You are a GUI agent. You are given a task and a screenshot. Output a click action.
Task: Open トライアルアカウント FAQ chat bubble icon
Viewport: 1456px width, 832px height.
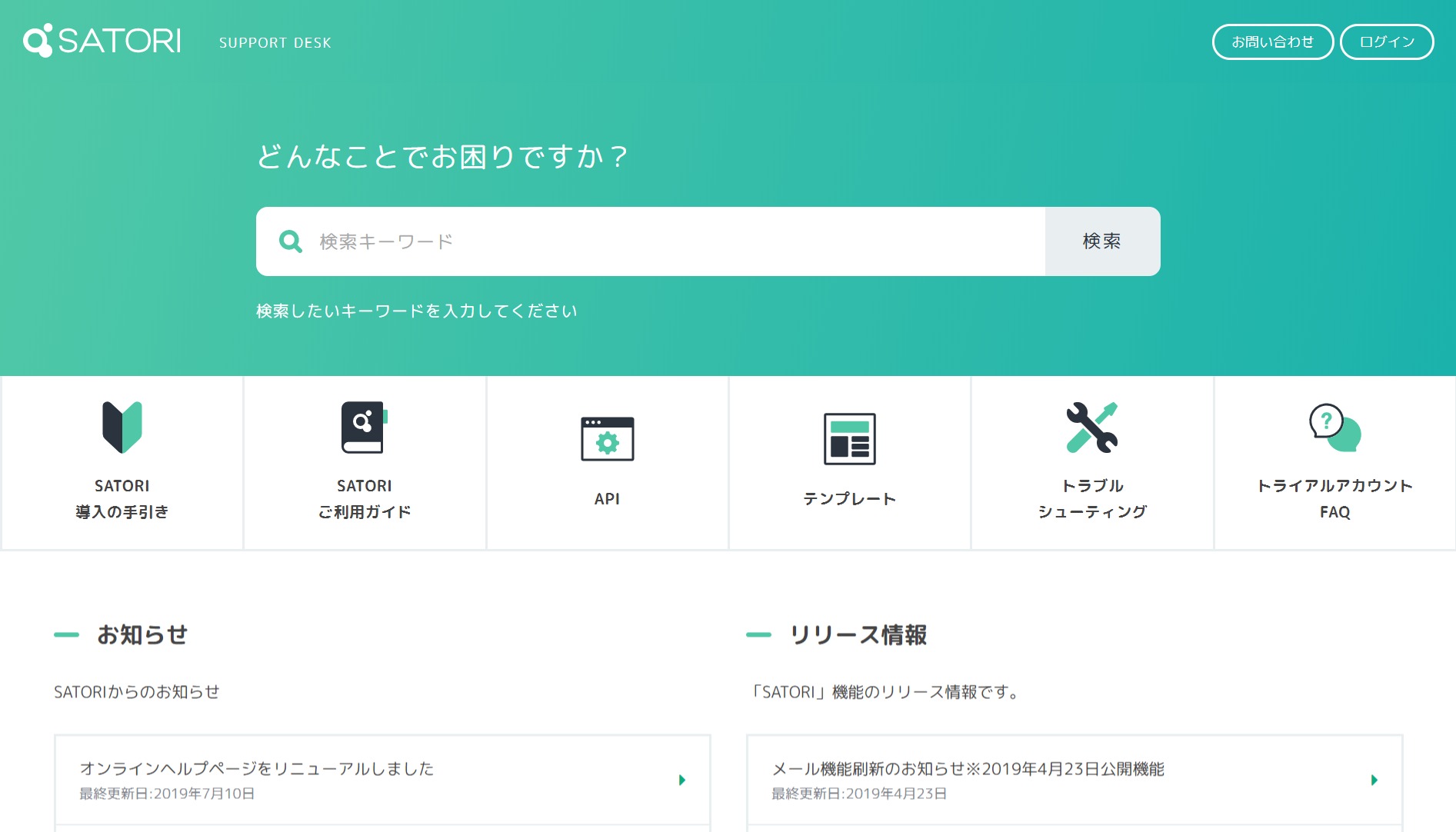[1335, 428]
